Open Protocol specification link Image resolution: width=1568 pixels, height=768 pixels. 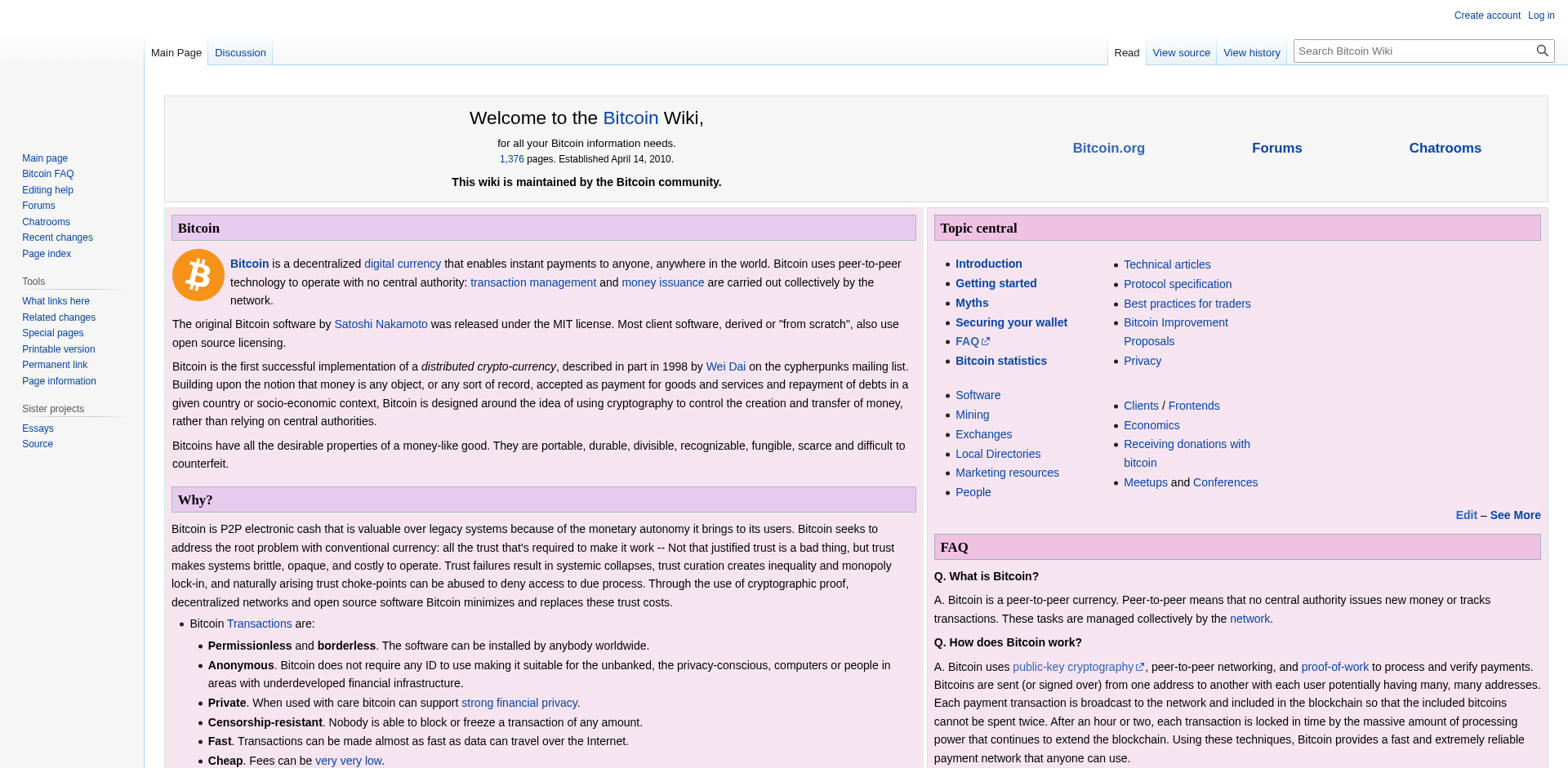pos(1178,284)
